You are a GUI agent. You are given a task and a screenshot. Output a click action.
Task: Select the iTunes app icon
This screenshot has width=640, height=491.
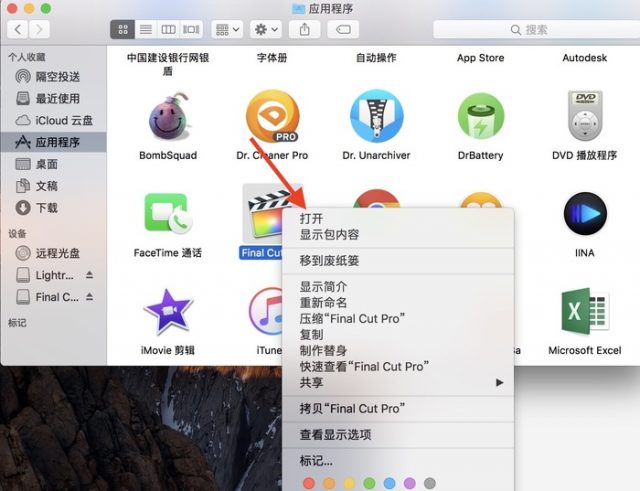click(x=266, y=311)
